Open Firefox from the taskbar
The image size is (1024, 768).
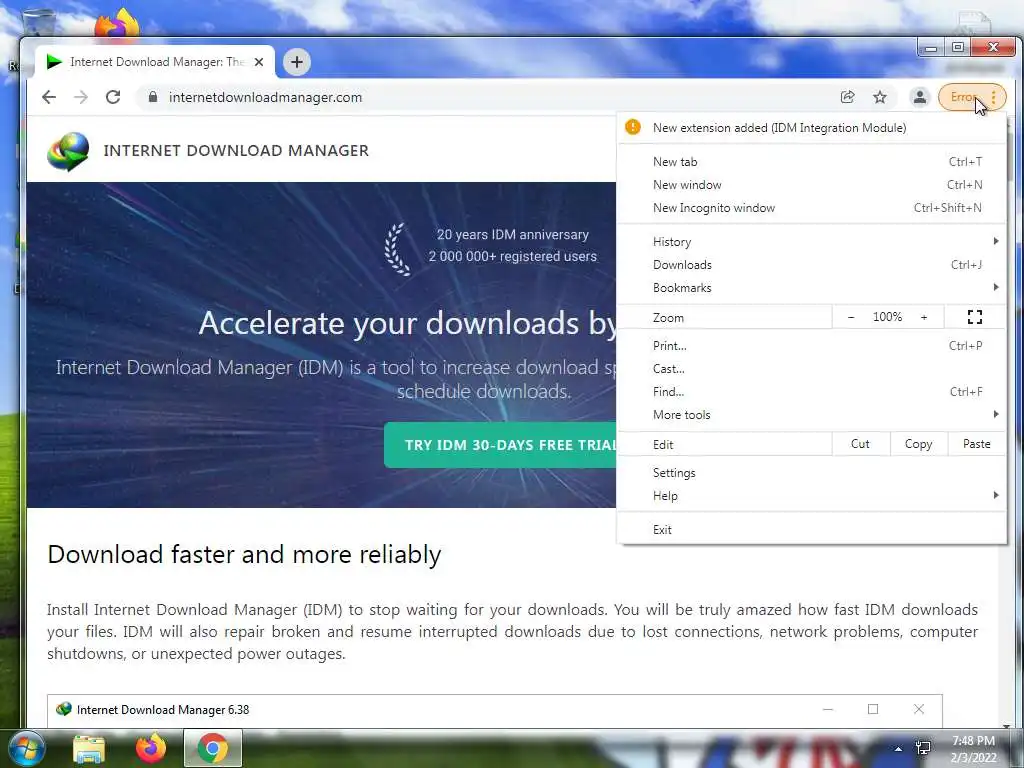(151, 748)
